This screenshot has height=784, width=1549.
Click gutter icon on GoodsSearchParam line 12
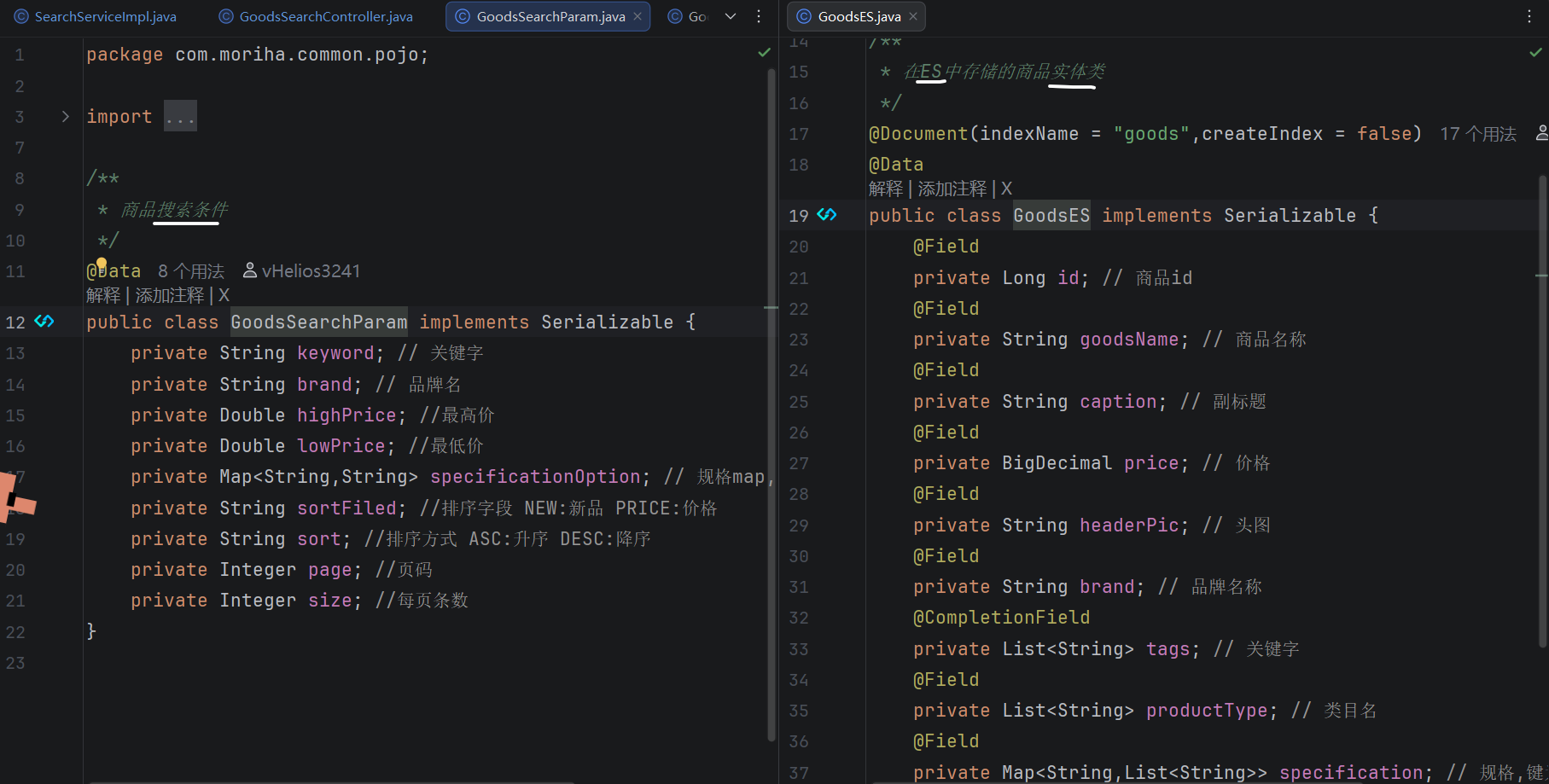pyautogui.click(x=44, y=322)
